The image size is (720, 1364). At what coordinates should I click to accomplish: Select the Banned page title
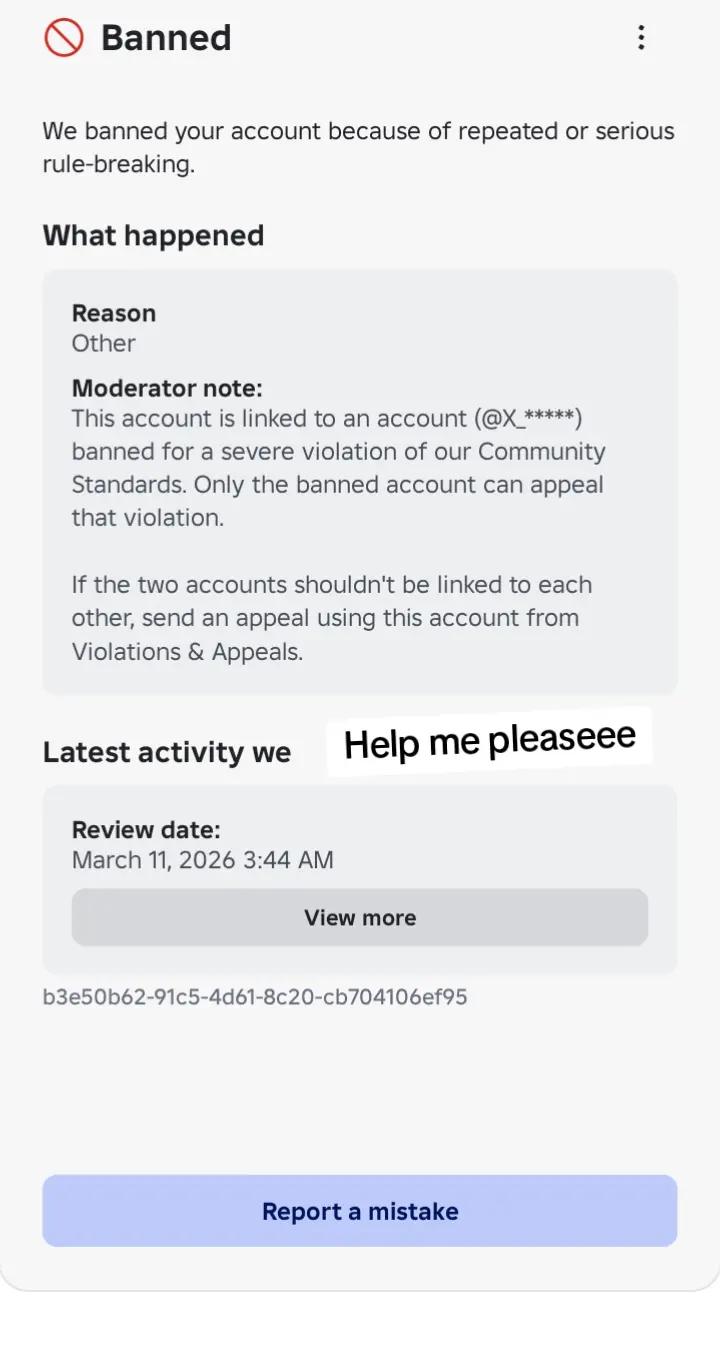coord(166,38)
